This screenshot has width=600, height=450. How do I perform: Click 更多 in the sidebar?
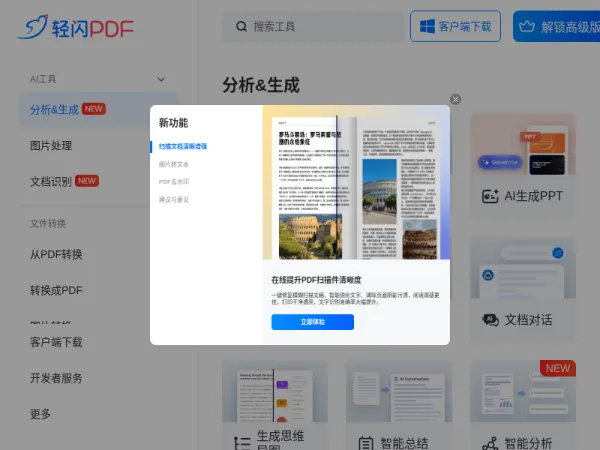[x=41, y=414]
